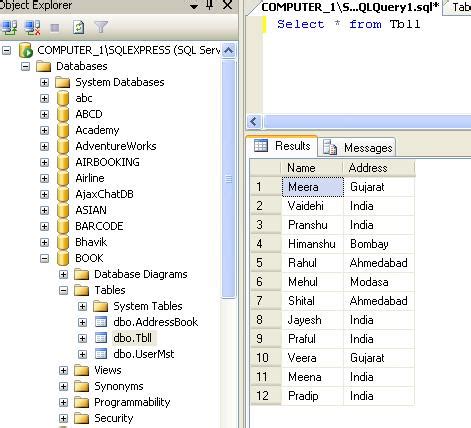471x428 pixels.
Task: Select the Bhavik database
Action: (x=91, y=242)
